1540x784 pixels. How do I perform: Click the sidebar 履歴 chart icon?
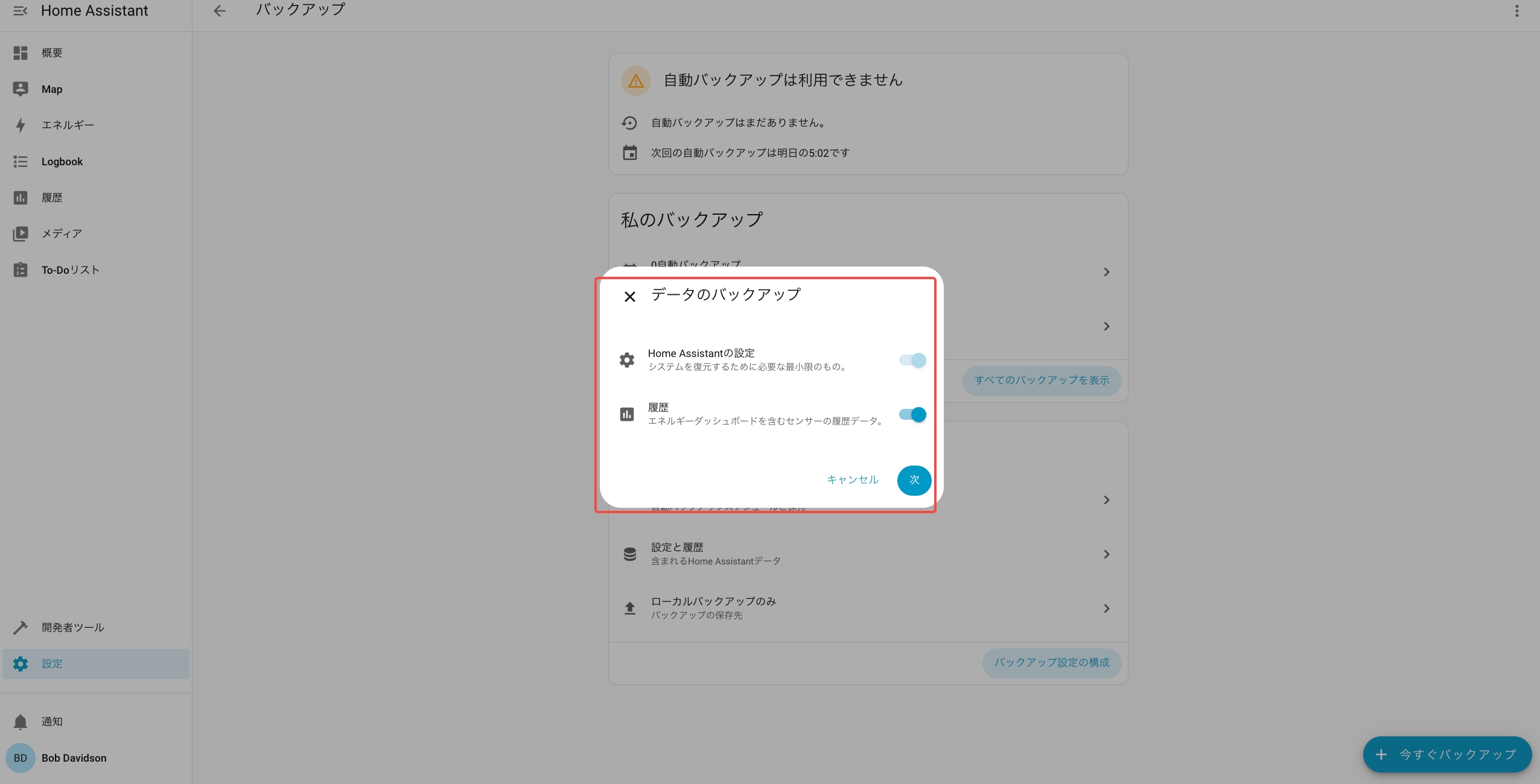pyautogui.click(x=21, y=198)
